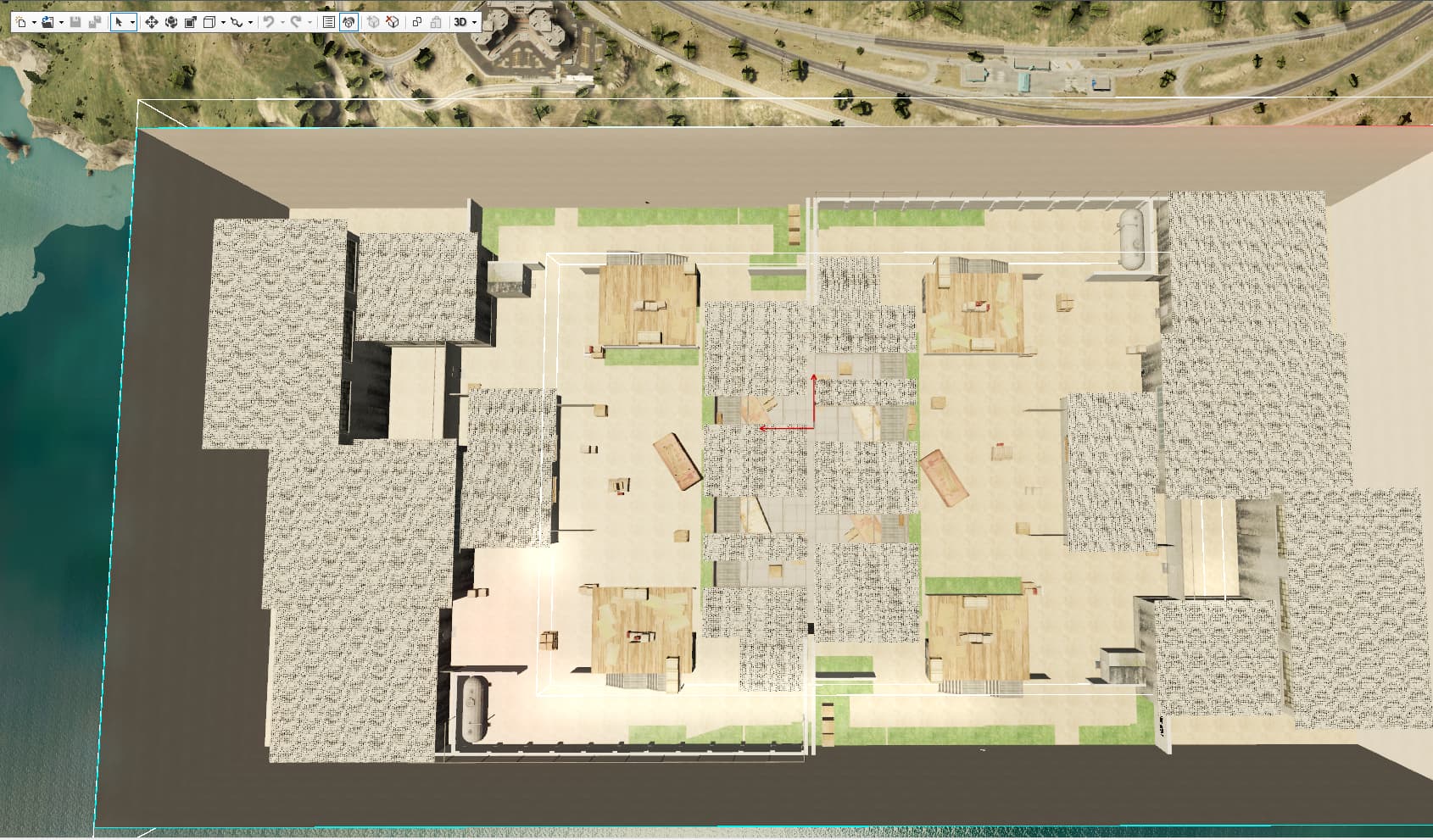
Task: Select the Move four-arrow tool
Action: pos(151,22)
